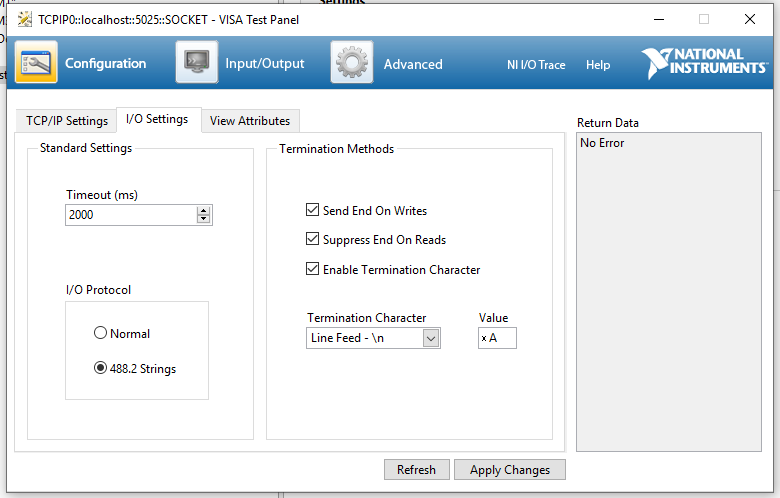This screenshot has width=780, height=498.
Task: Decrease Timeout using the down arrow
Action: click(x=204, y=219)
